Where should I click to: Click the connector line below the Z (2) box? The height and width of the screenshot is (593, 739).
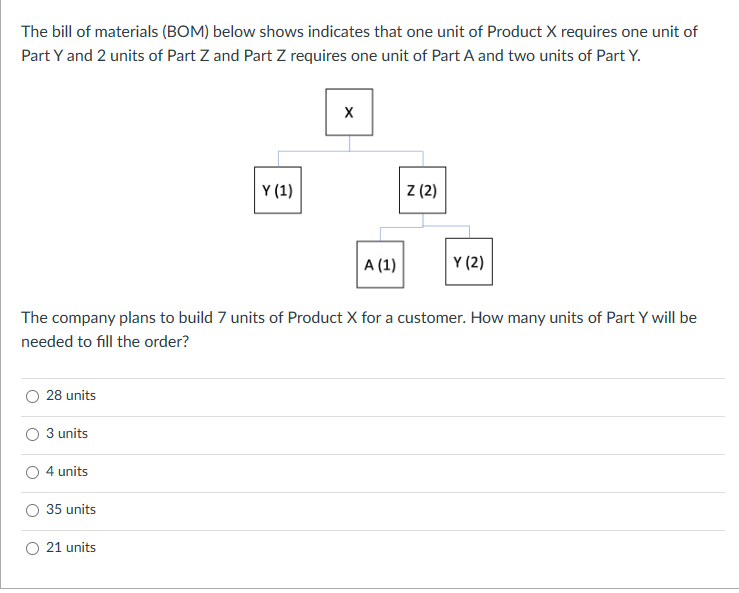(423, 220)
